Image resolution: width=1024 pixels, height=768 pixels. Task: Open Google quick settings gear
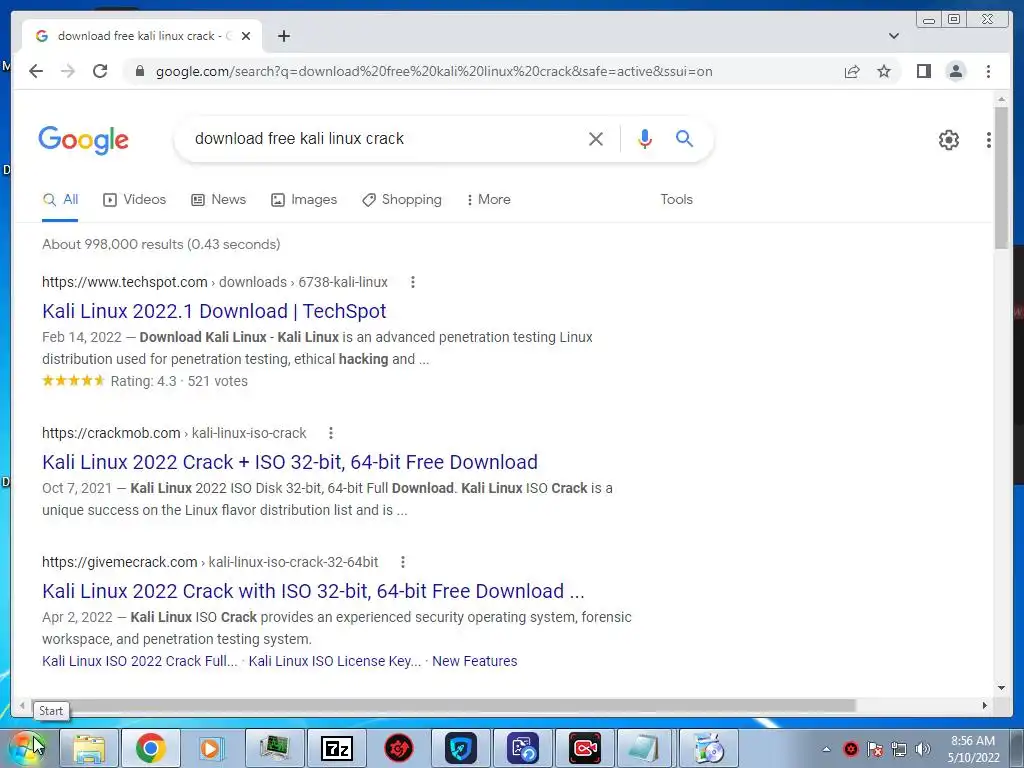tap(948, 139)
